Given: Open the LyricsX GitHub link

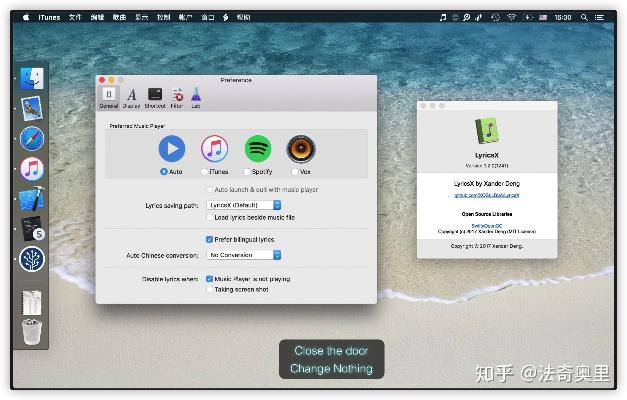Looking at the screenshot, I should point(487,195).
